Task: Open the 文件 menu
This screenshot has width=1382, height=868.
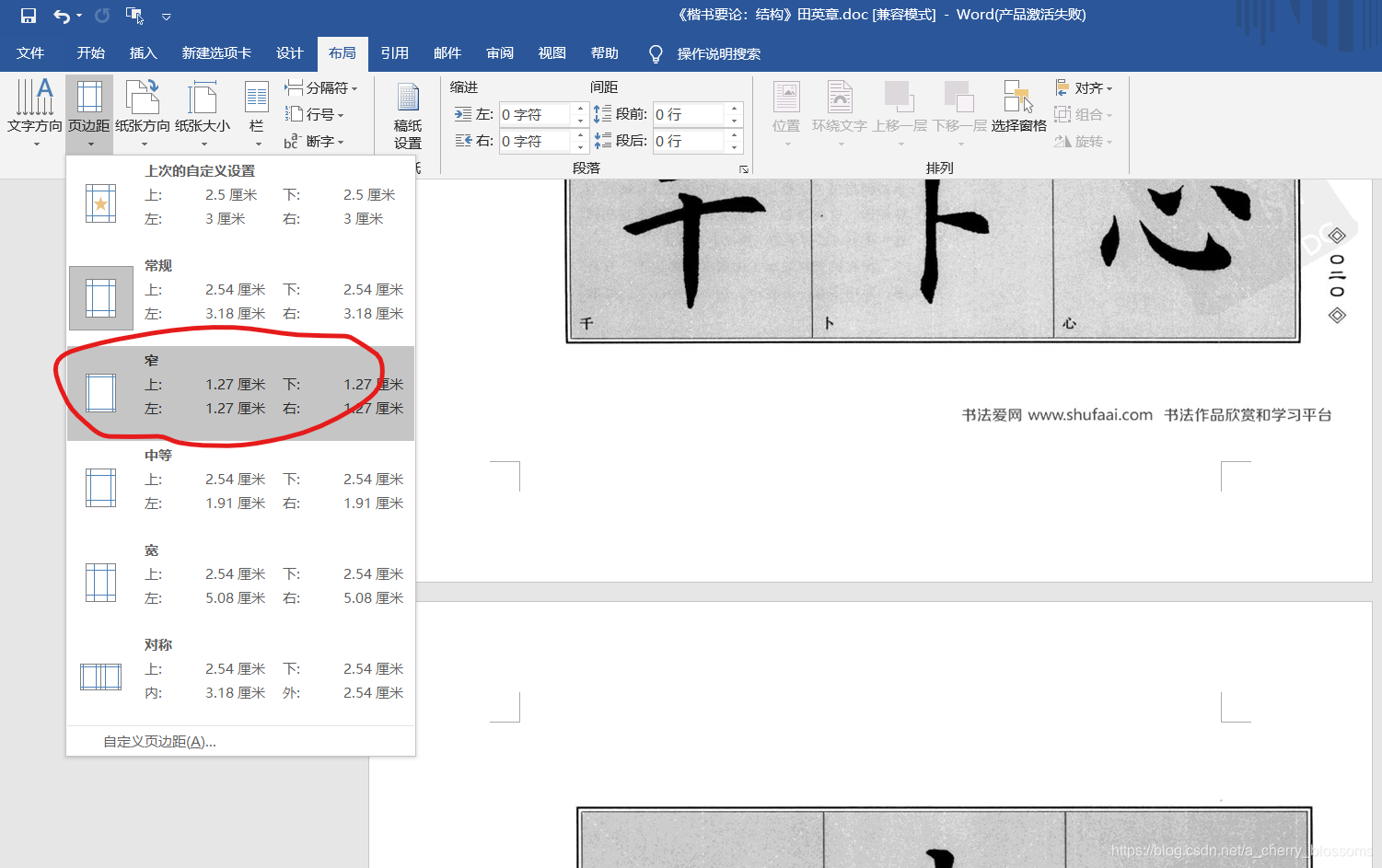Action: [x=30, y=53]
